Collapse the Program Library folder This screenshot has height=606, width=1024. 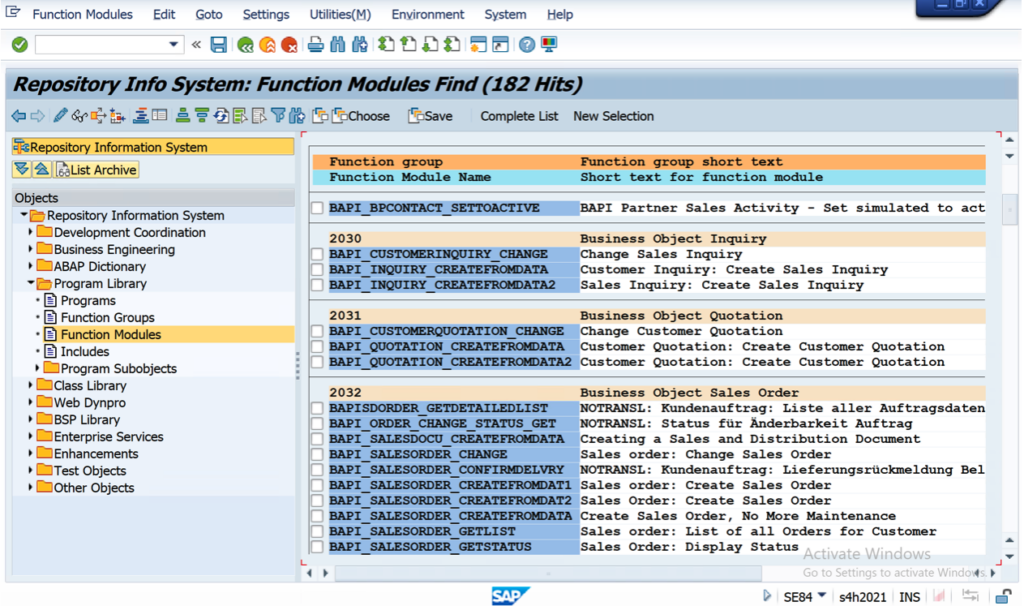point(30,283)
